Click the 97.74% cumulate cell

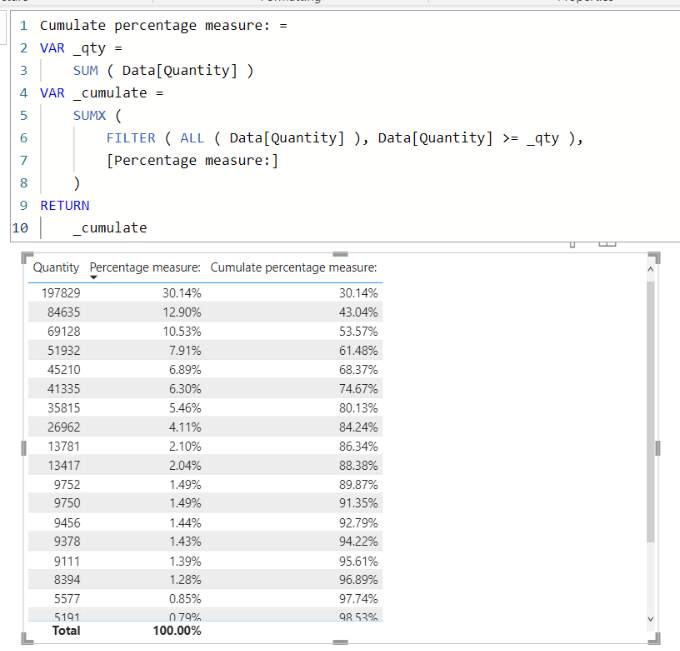[358, 599]
